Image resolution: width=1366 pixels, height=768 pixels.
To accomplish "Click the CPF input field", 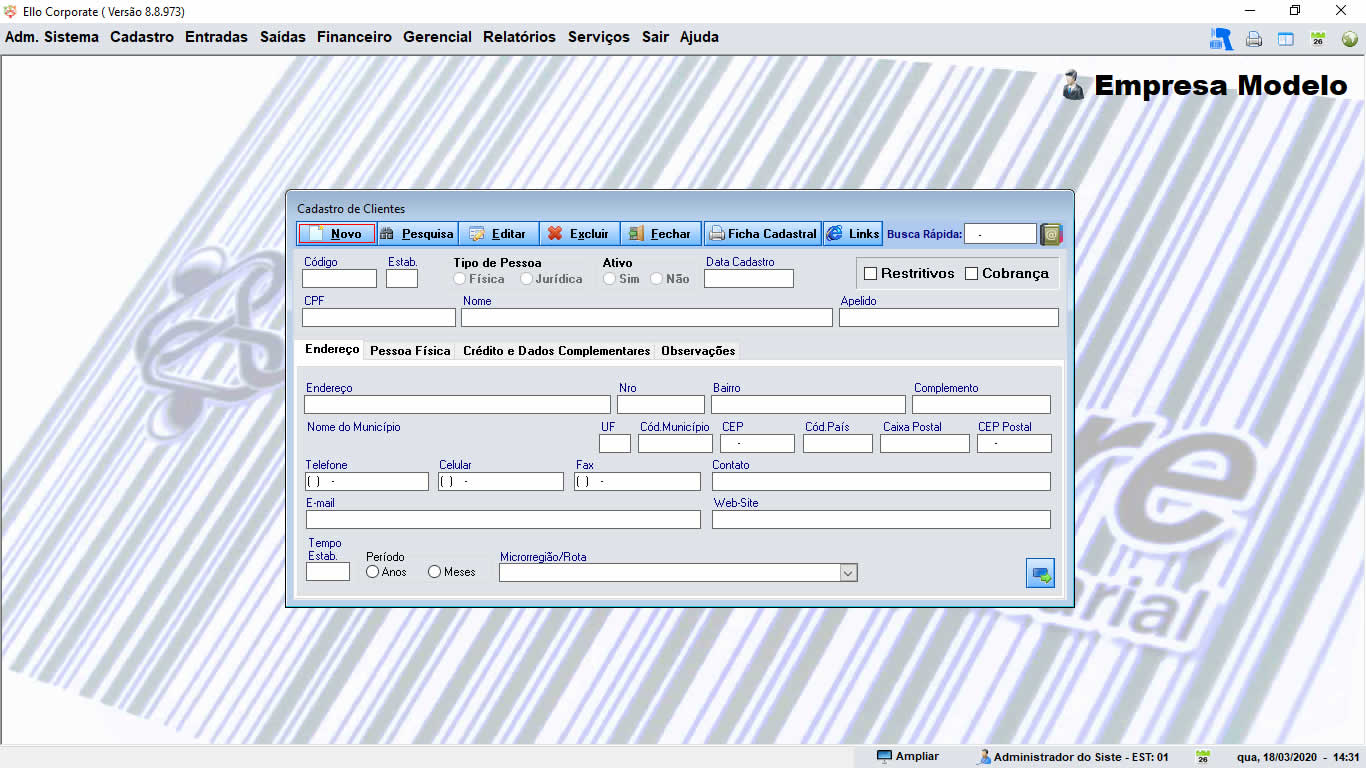I will pos(379,317).
